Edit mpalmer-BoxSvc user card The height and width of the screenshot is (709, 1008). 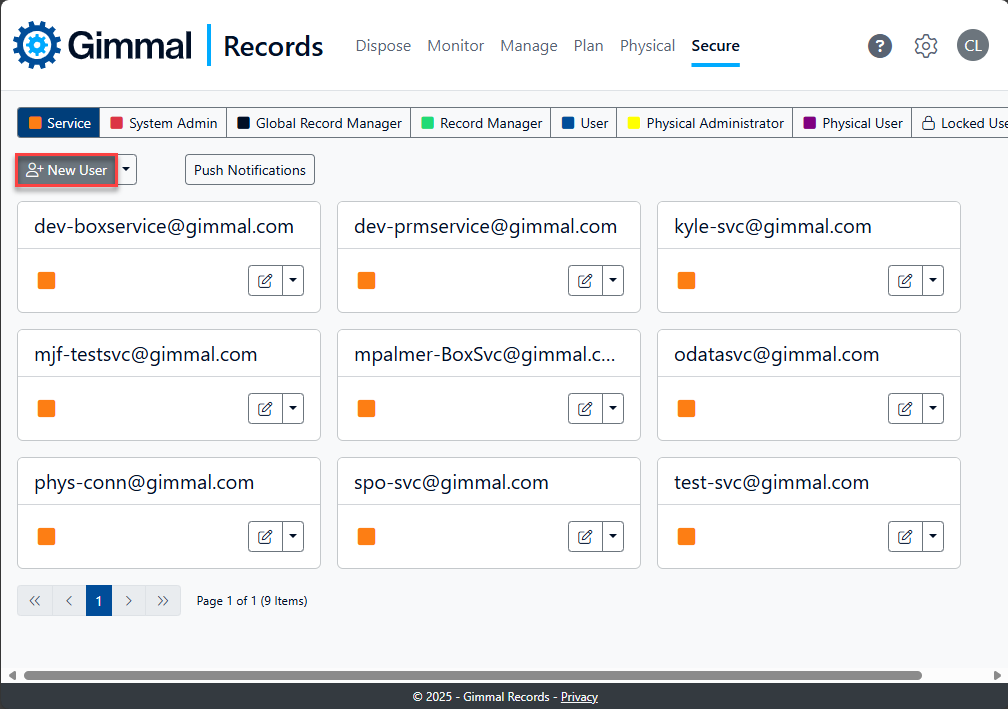click(x=585, y=408)
